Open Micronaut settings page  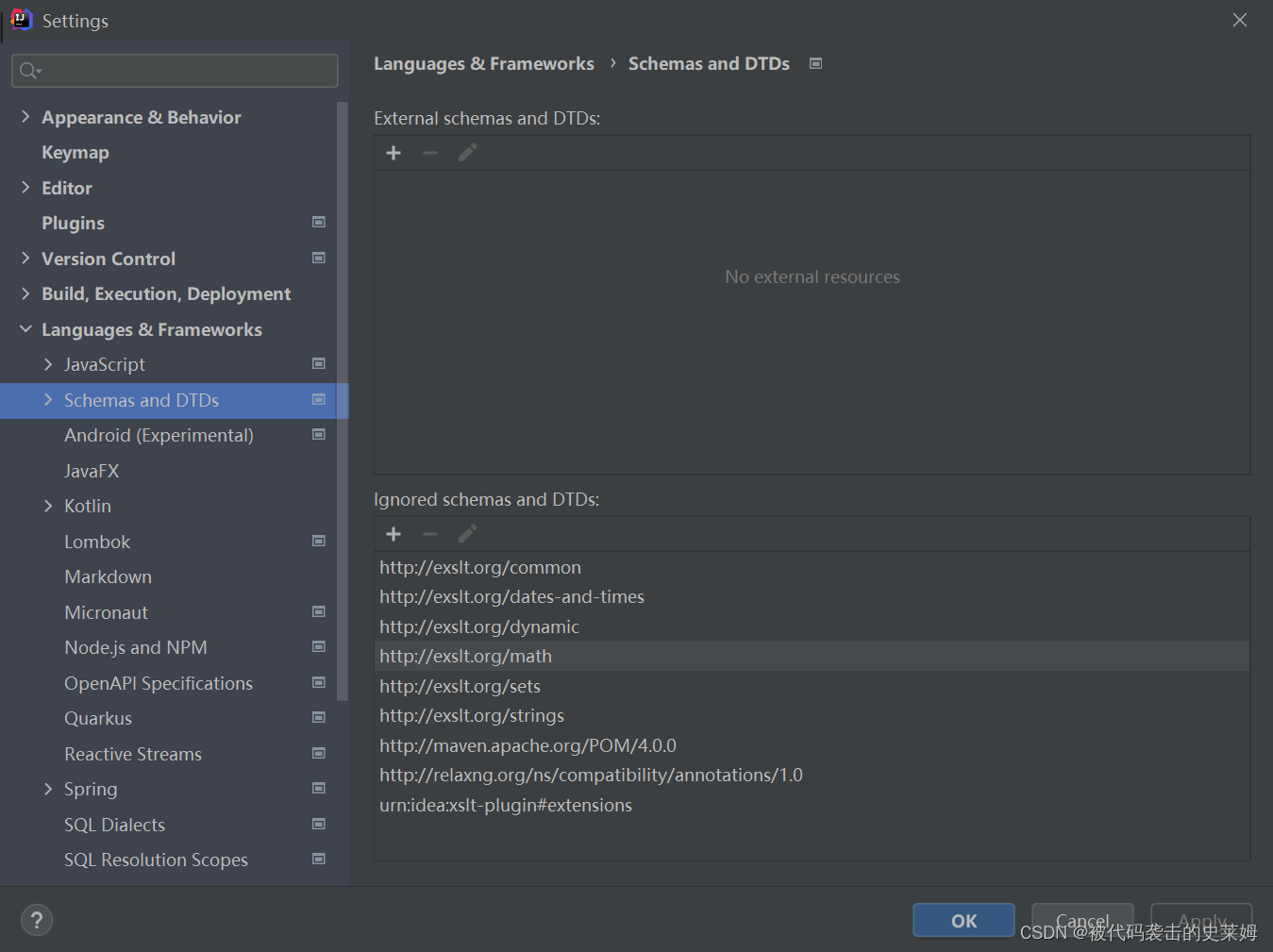point(106,612)
